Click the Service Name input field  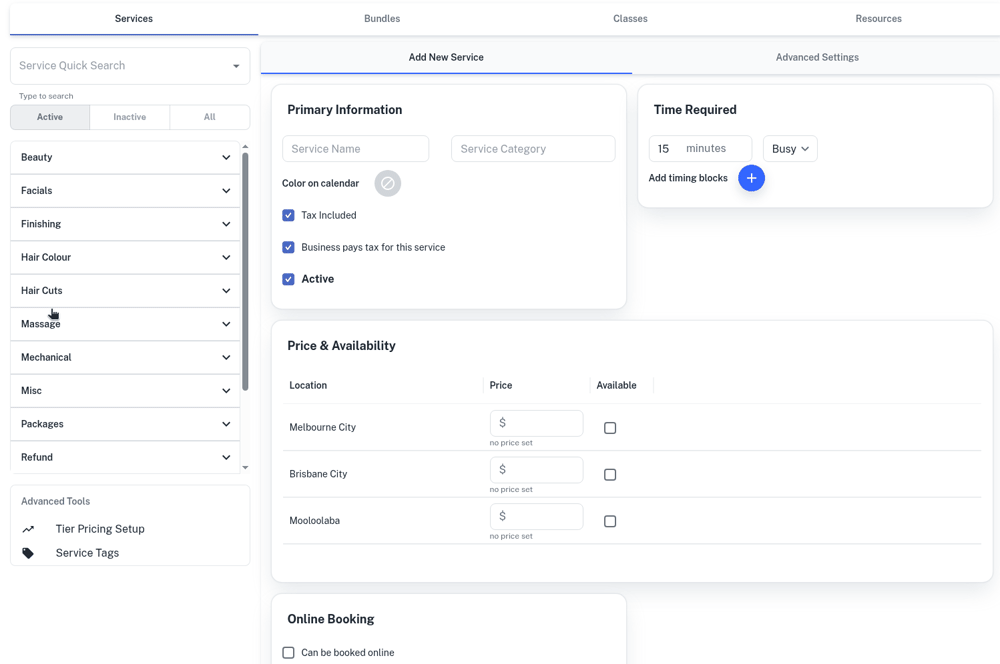tap(355, 149)
